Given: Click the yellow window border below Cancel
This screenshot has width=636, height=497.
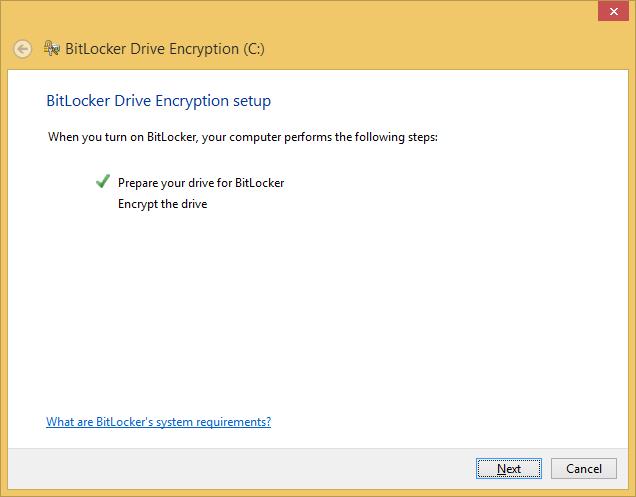Looking at the screenshot, I should pos(584,492).
